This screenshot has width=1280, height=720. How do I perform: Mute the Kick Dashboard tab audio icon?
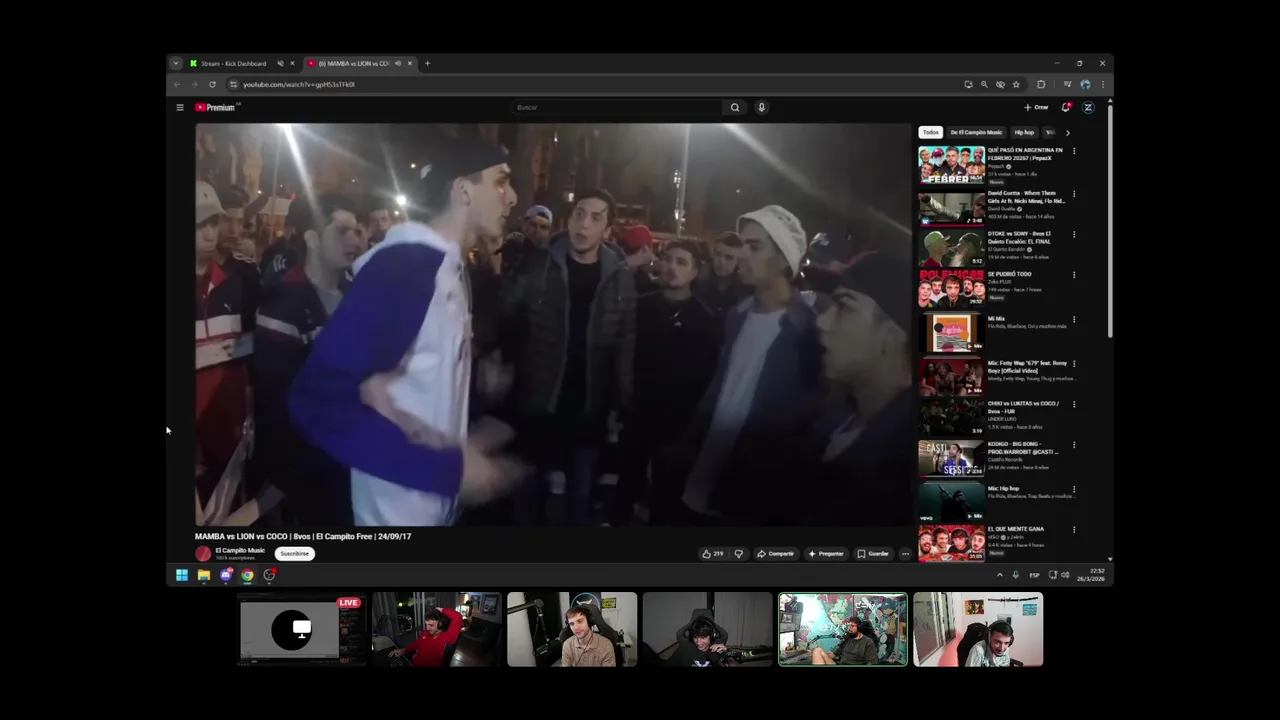280,63
